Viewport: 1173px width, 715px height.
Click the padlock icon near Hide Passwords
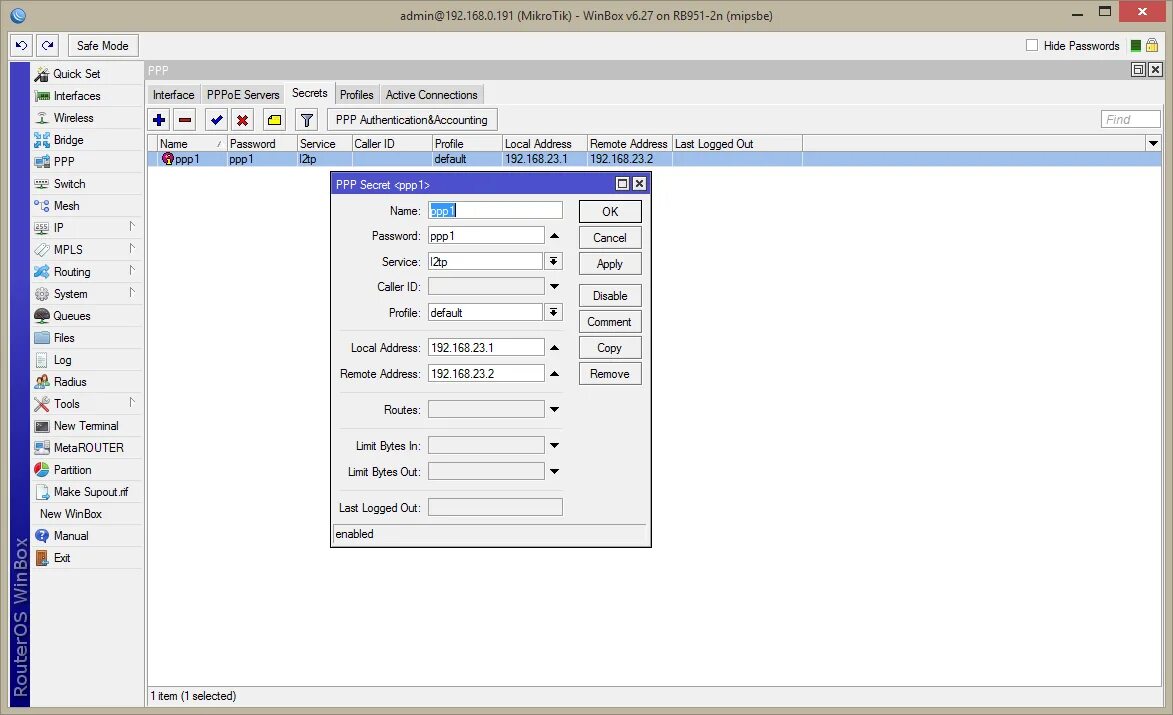point(1152,46)
